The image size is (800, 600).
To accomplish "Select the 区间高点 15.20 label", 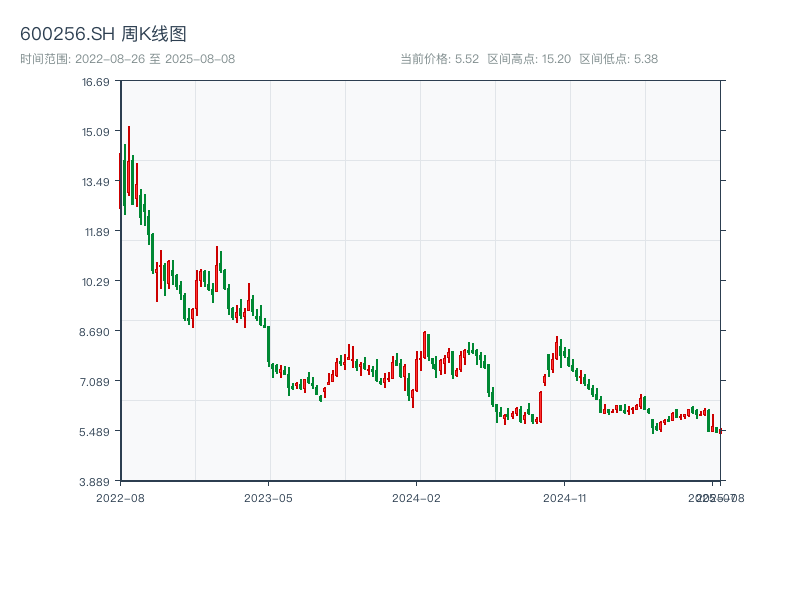I will pos(529,59).
